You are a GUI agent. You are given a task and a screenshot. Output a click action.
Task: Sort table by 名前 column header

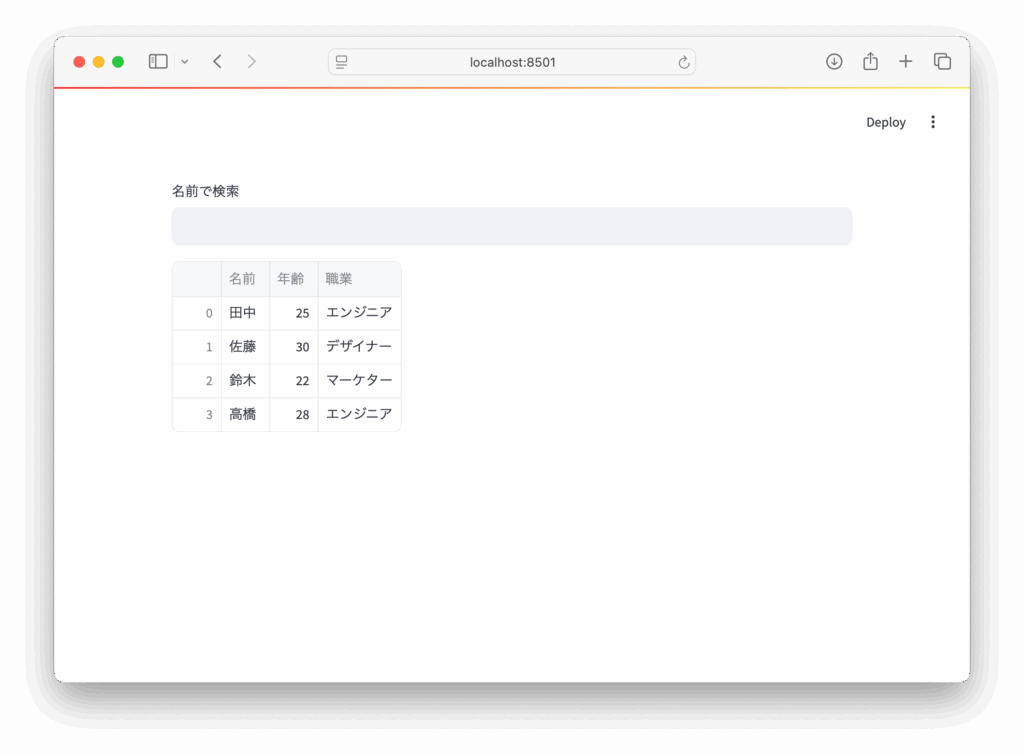click(244, 279)
